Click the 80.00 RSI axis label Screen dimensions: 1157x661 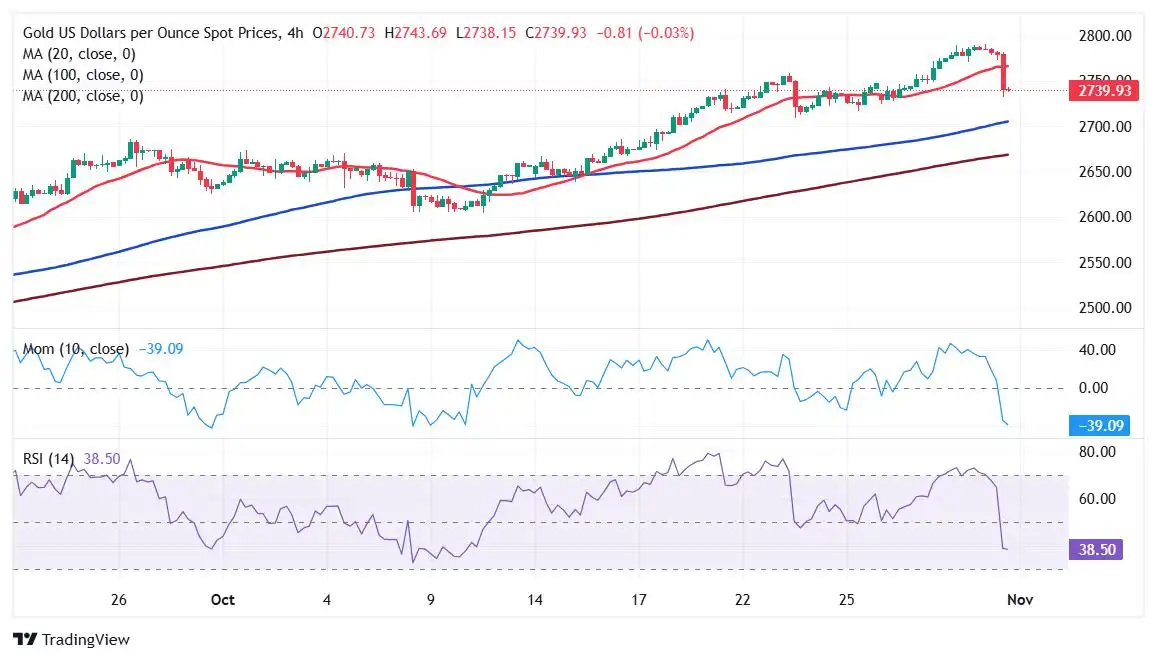tap(1097, 452)
